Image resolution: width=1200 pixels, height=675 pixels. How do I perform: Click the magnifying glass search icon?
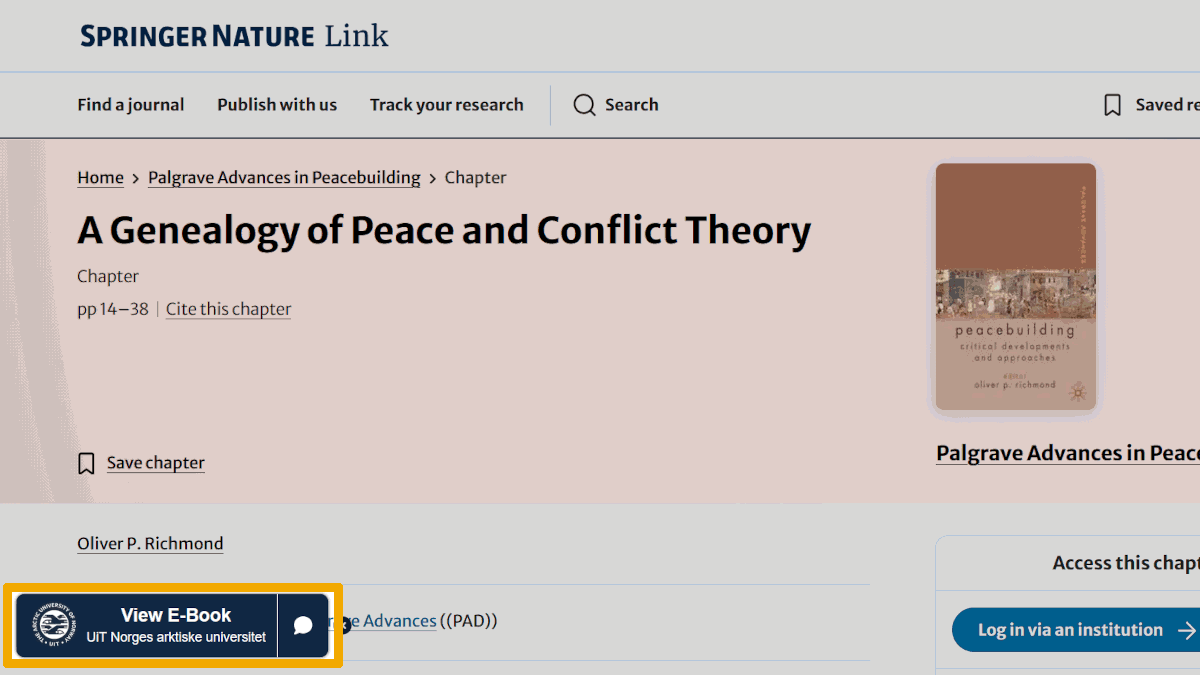(x=585, y=105)
